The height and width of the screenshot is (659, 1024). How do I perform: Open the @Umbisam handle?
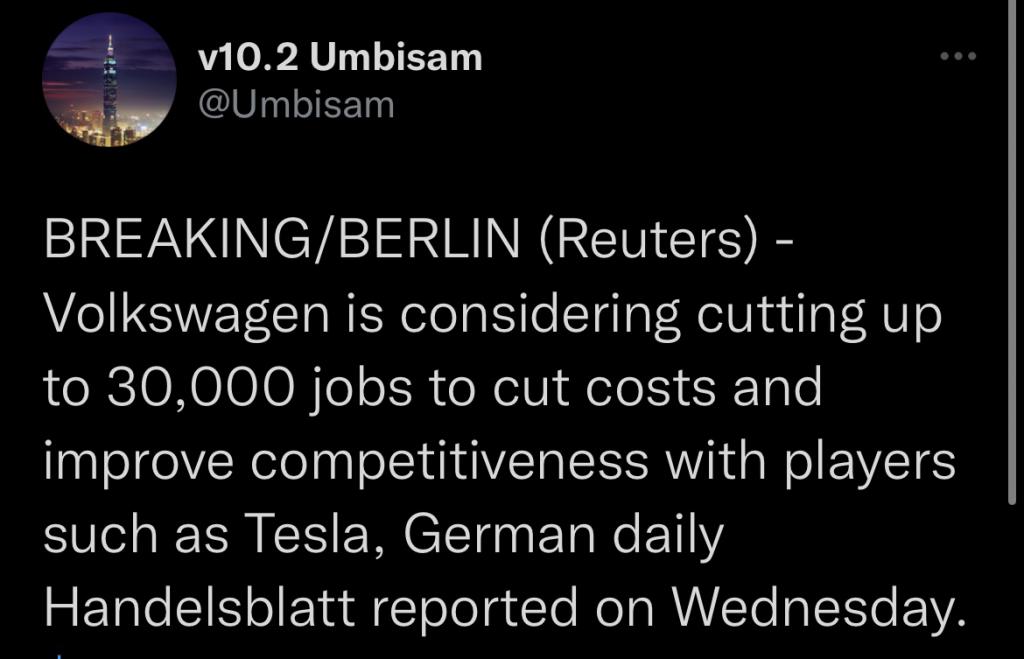(296, 104)
